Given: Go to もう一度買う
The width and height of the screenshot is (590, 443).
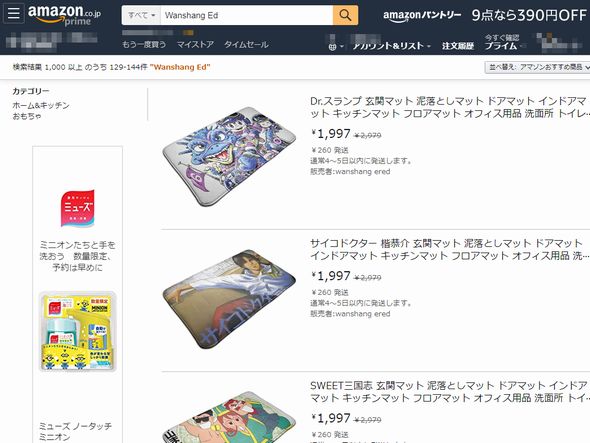Looking at the screenshot, I should (144, 44).
